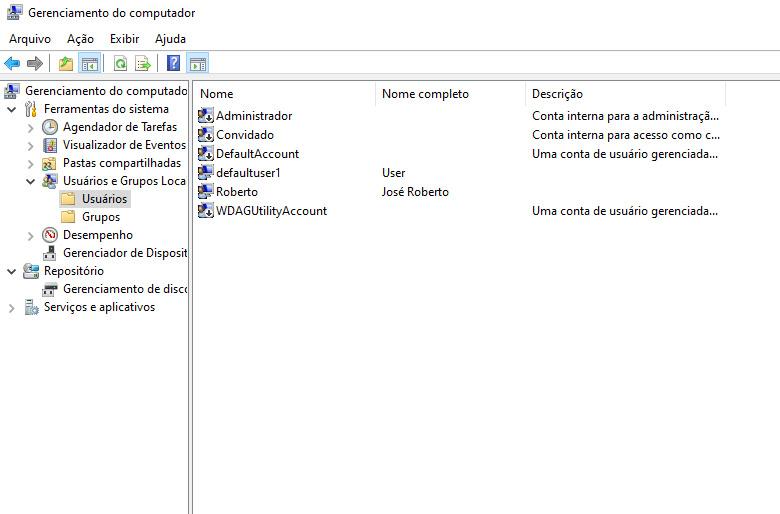Click the Export List toolbar icon
This screenshot has width=780, height=514.
pos(143,63)
